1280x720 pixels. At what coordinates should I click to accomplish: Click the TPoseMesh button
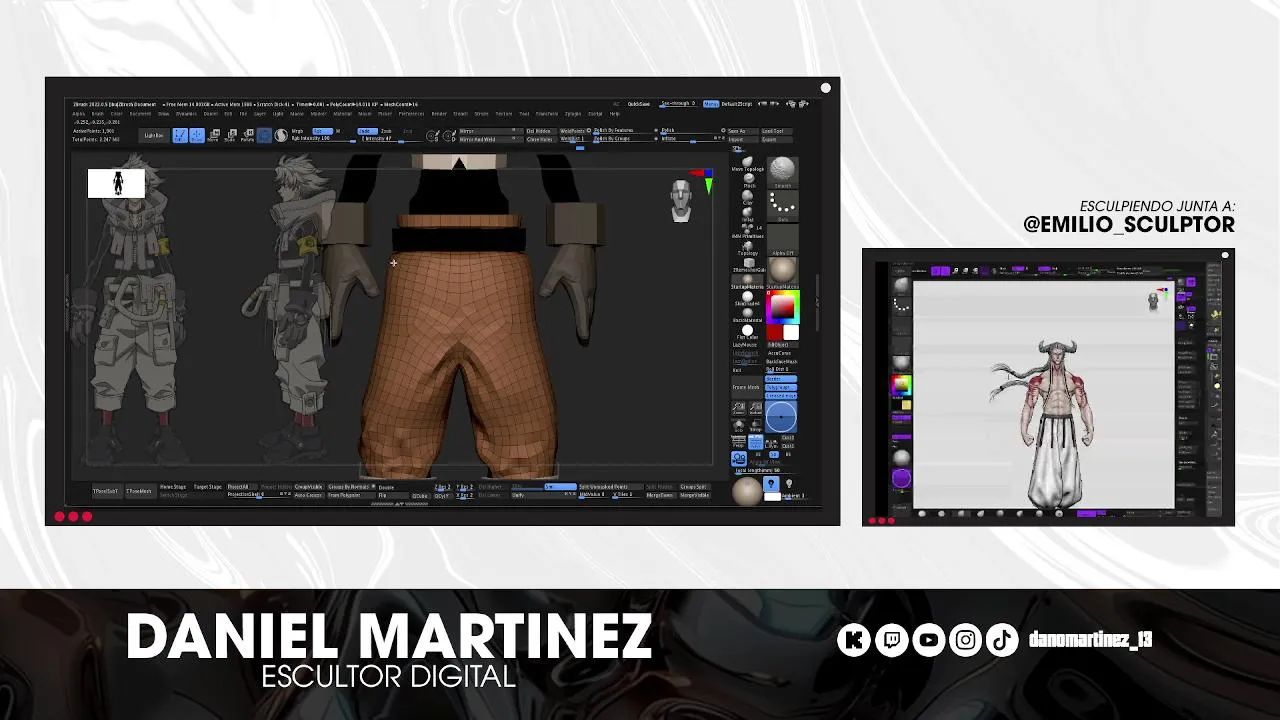[x=140, y=491]
